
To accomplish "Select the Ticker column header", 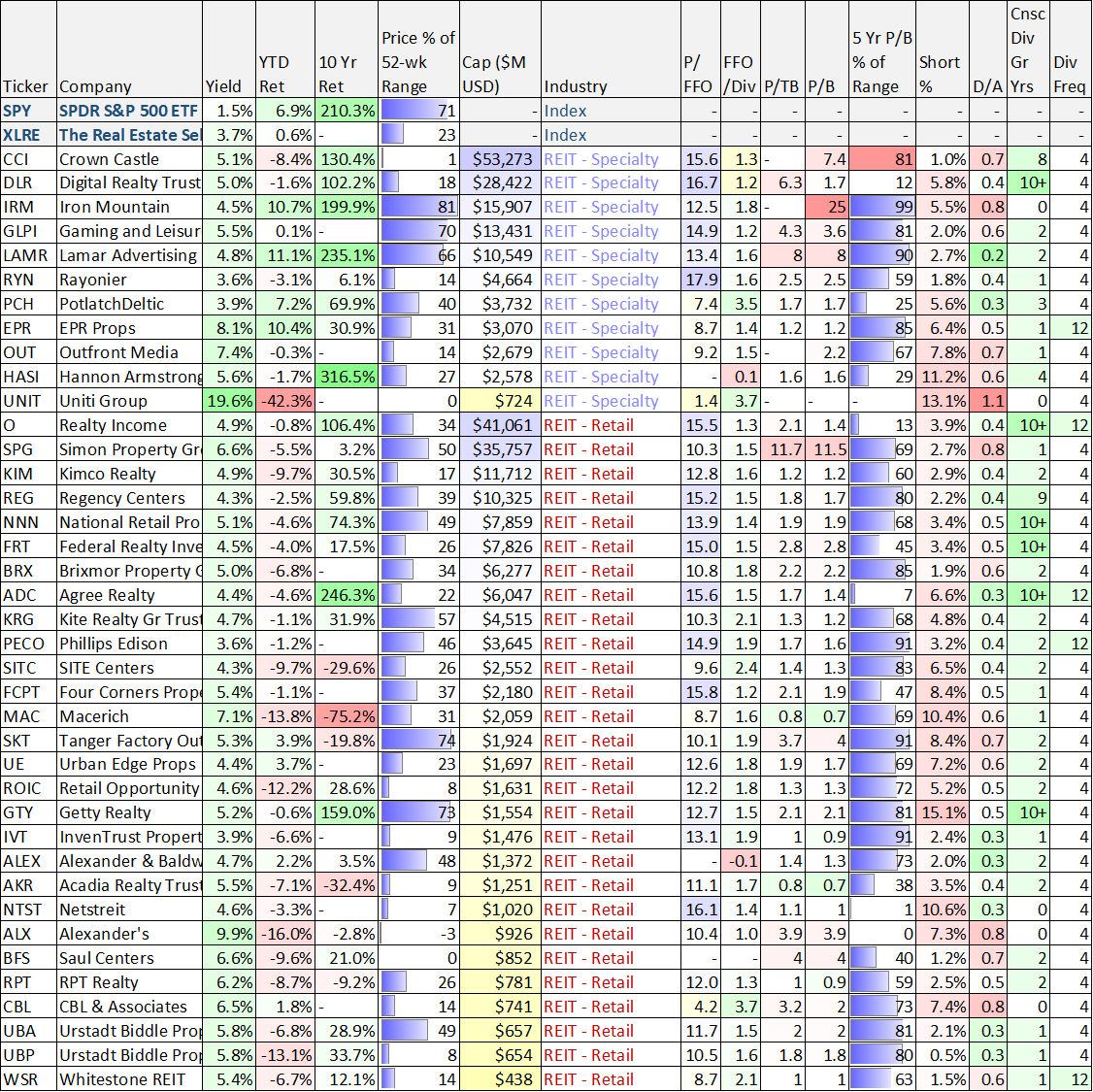I will pos(28,50).
